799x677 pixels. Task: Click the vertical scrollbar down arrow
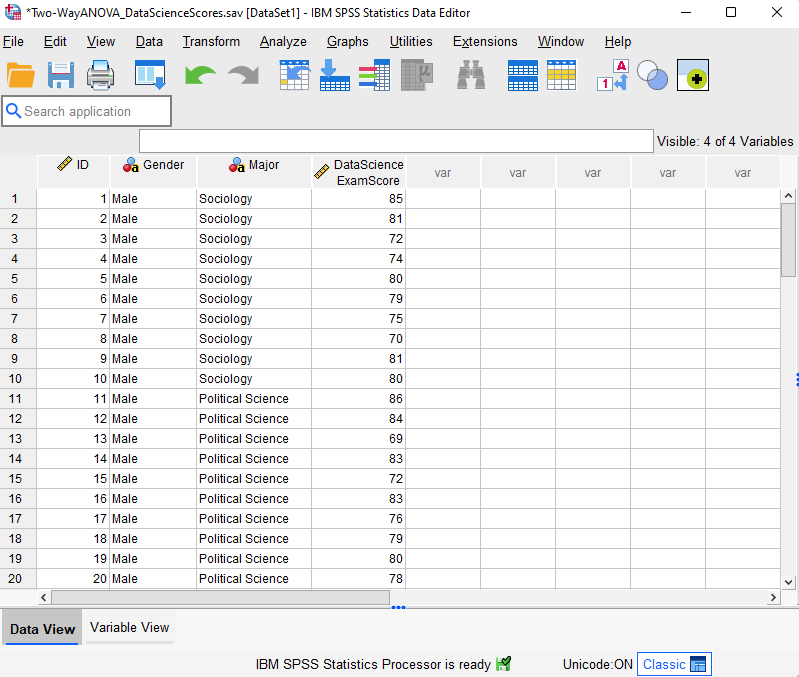tap(788, 582)
